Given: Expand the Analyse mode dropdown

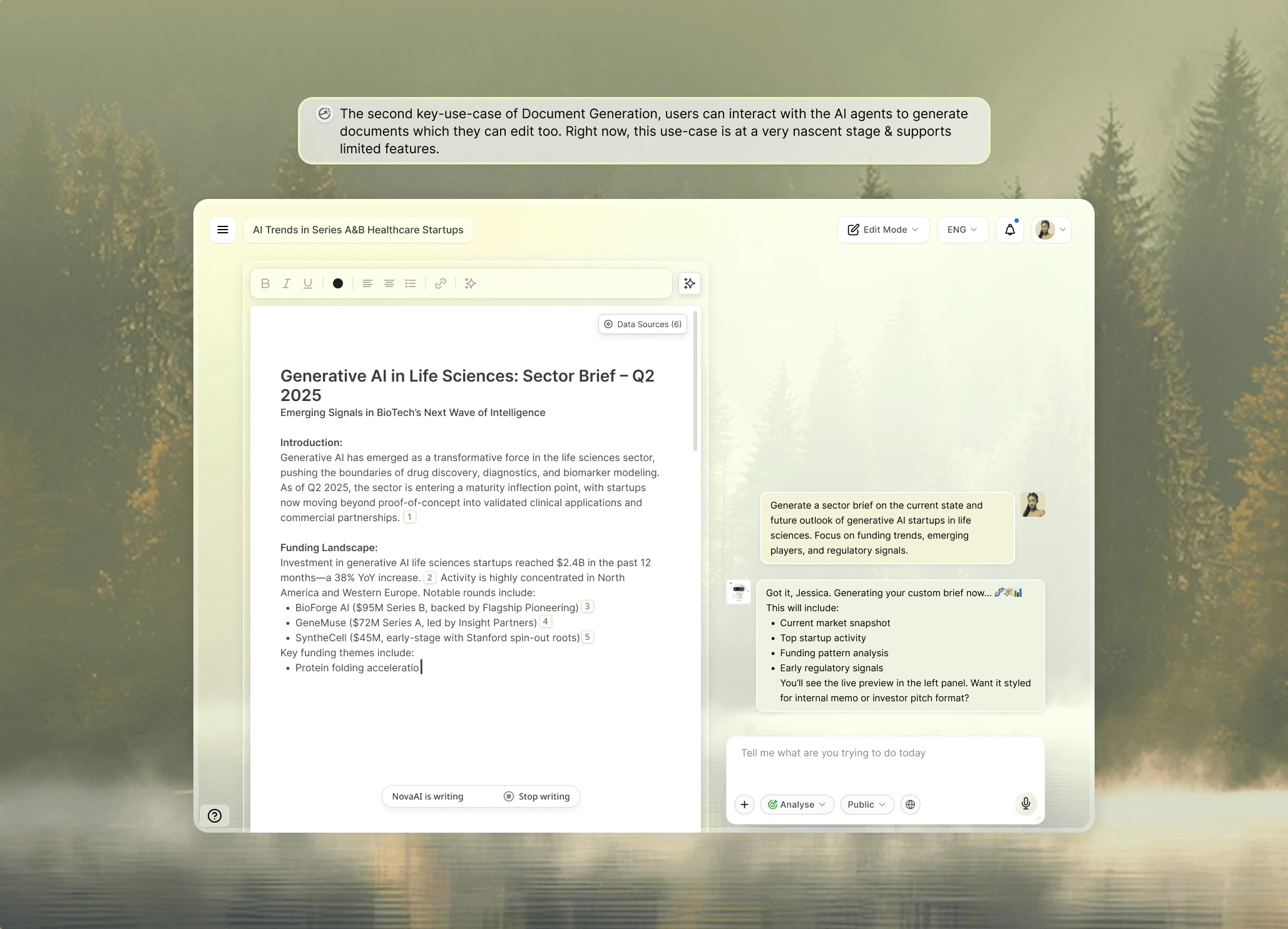Looking at the screenshot, I should click(797, 805).
